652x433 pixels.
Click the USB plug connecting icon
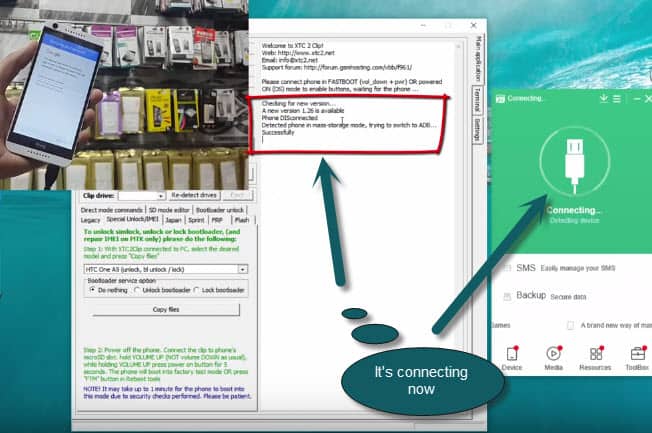tap(575, 161)
